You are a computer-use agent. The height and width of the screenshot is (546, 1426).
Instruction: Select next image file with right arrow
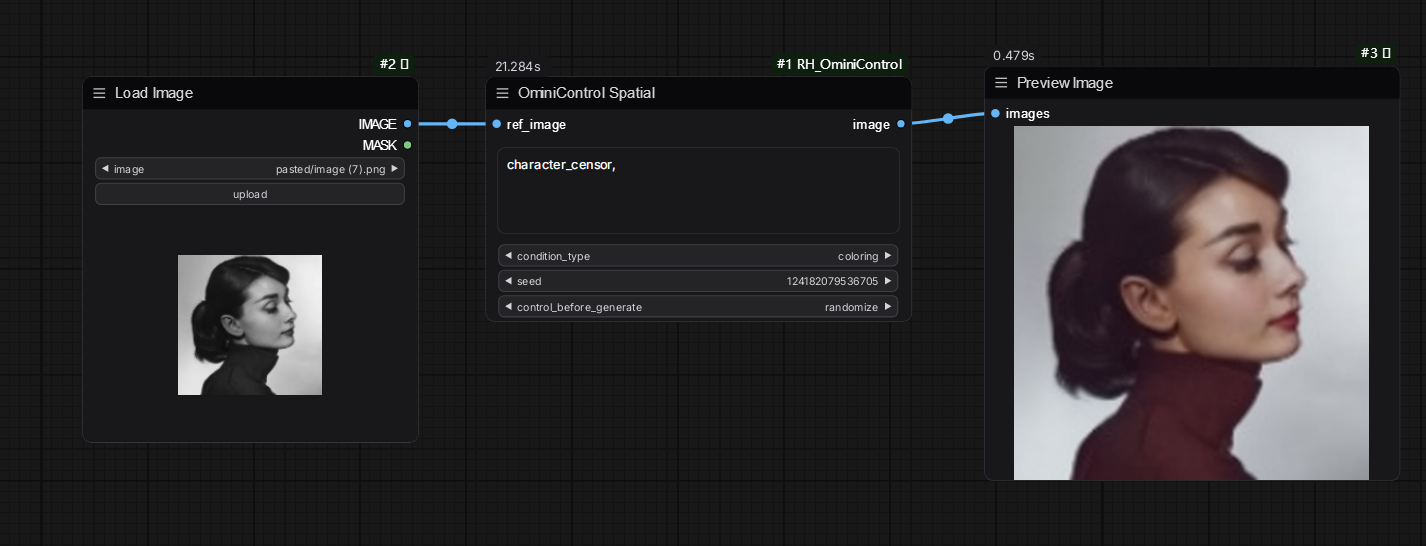point(394,169)
